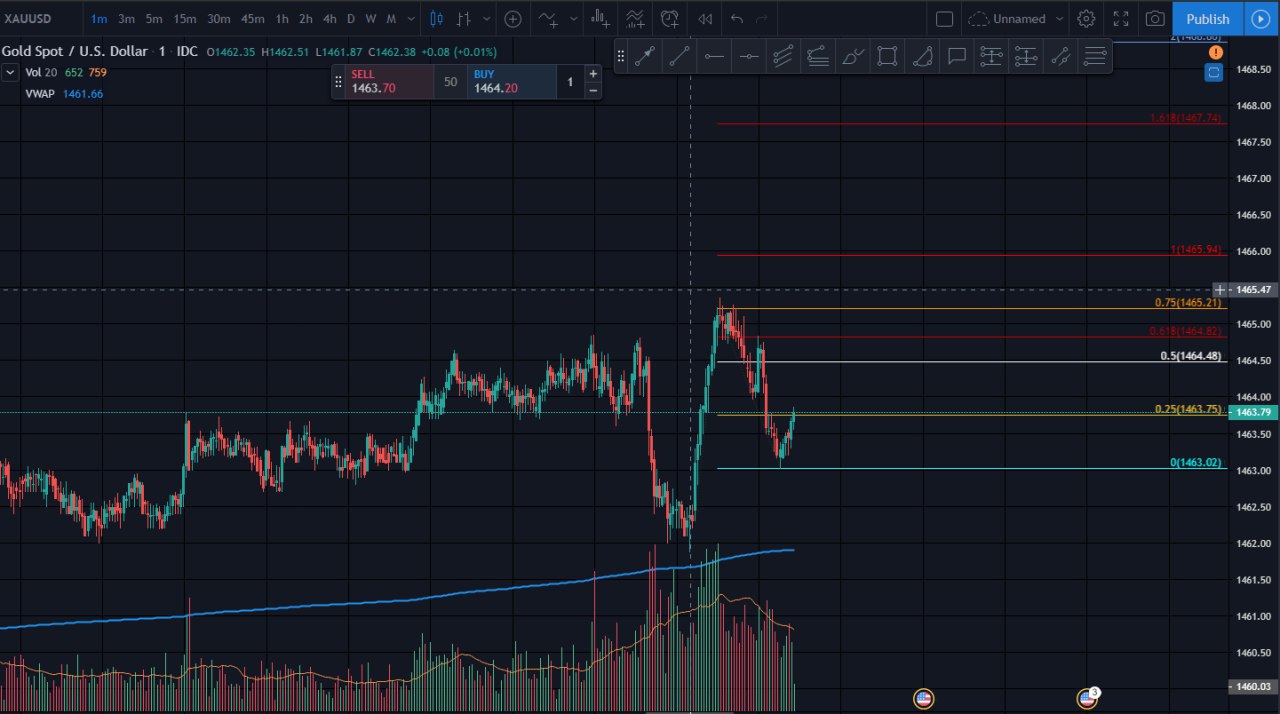Select the trend line drawing tool
Viewport: 1280px width, 714px height.
tap(680, 57)
